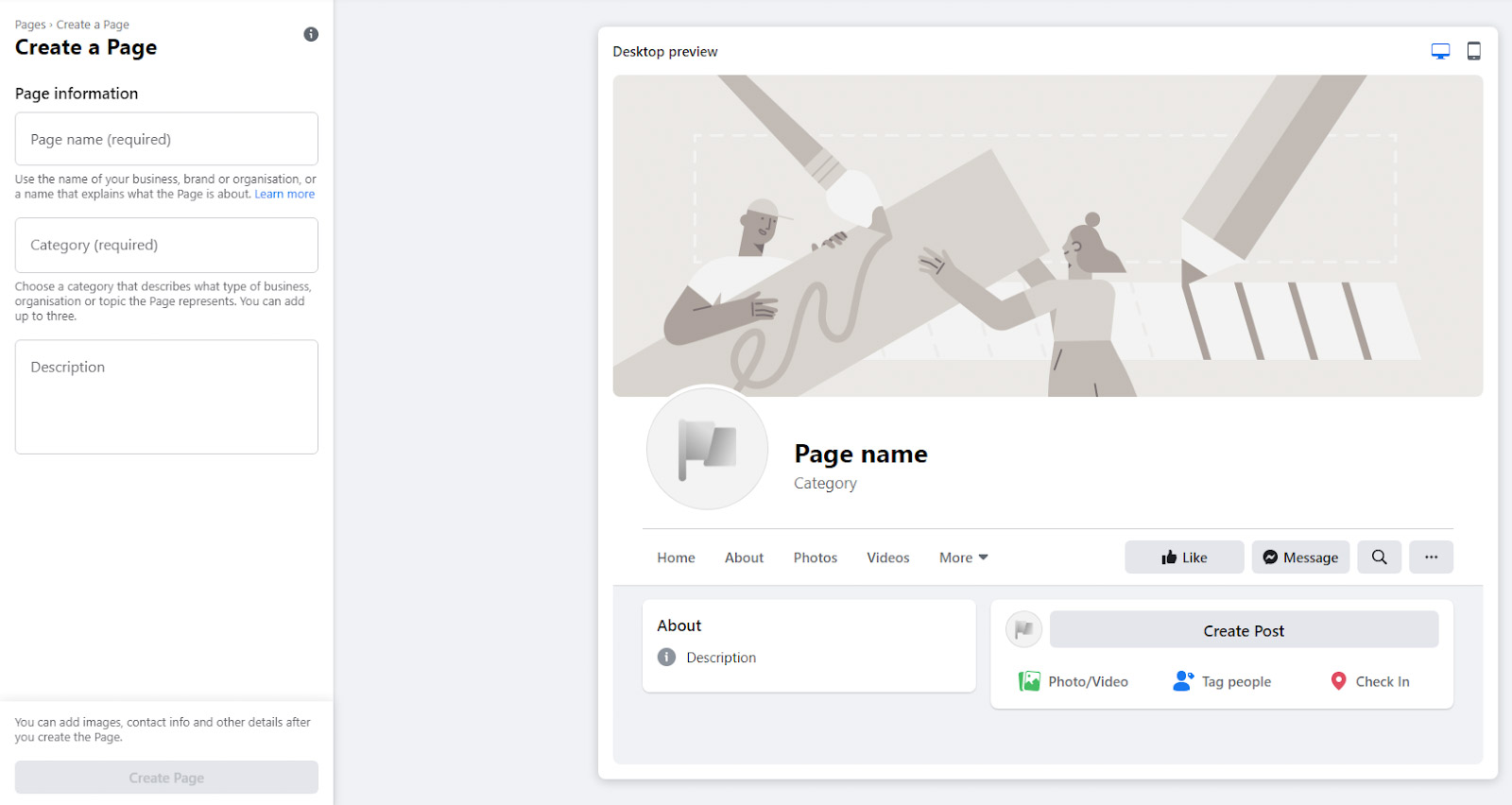Viewport: 1512px width, 805px height.
Task: Follow the Learn more link
Action: [284, 195]
